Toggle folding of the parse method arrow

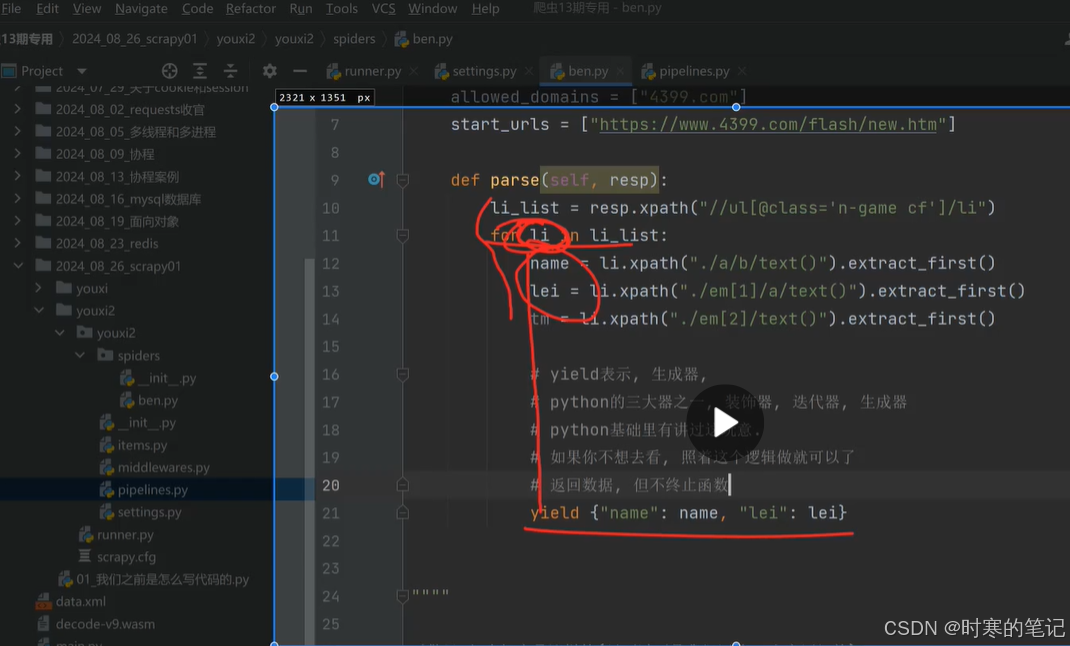click(403, 179)
